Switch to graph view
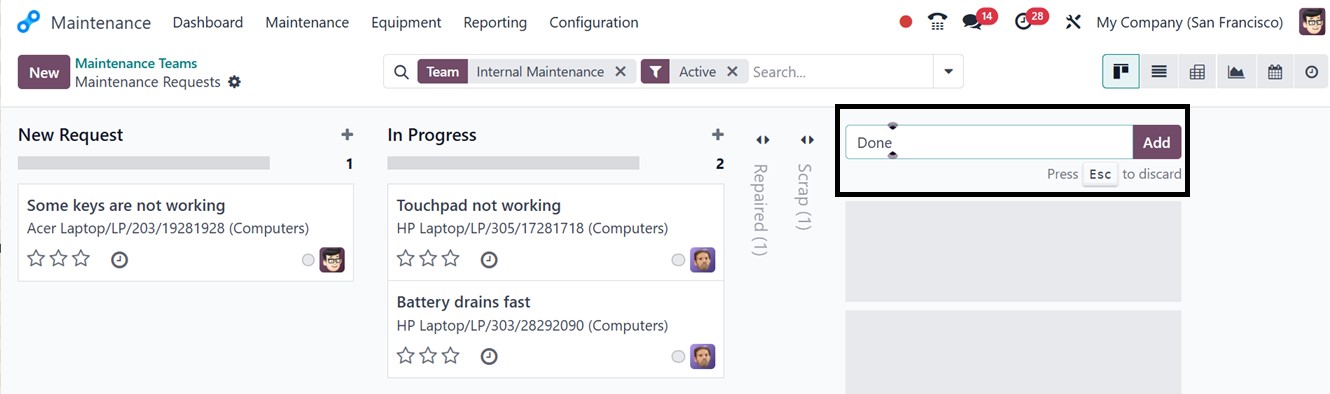The width and height of the screenshot is (1330, 394). [1236, 72]
